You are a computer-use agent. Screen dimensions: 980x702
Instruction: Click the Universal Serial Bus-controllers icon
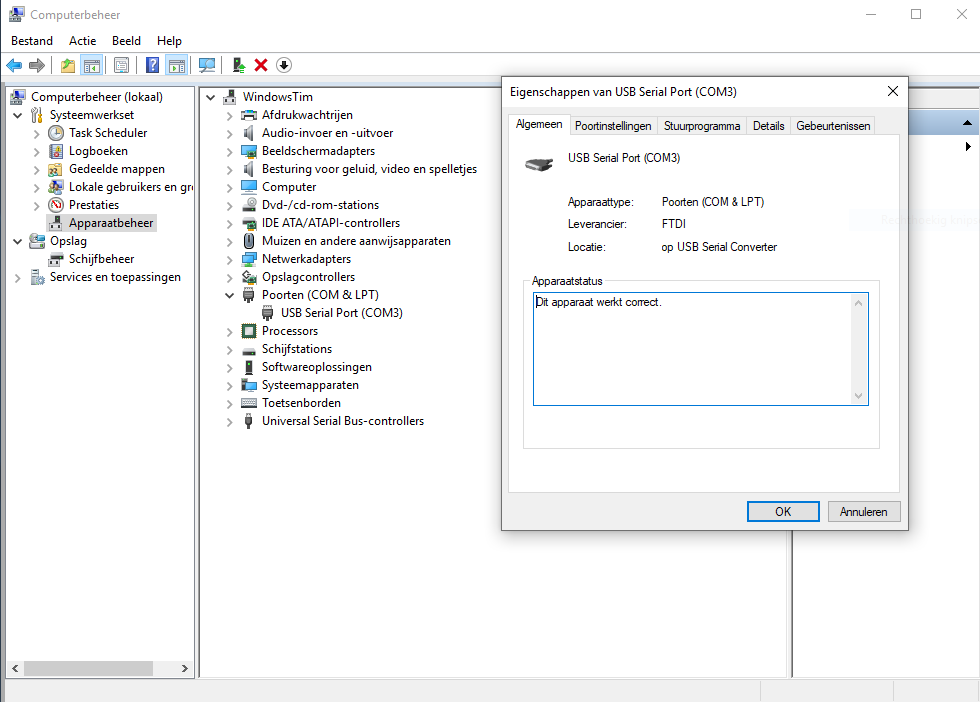(x=249, y=421)
